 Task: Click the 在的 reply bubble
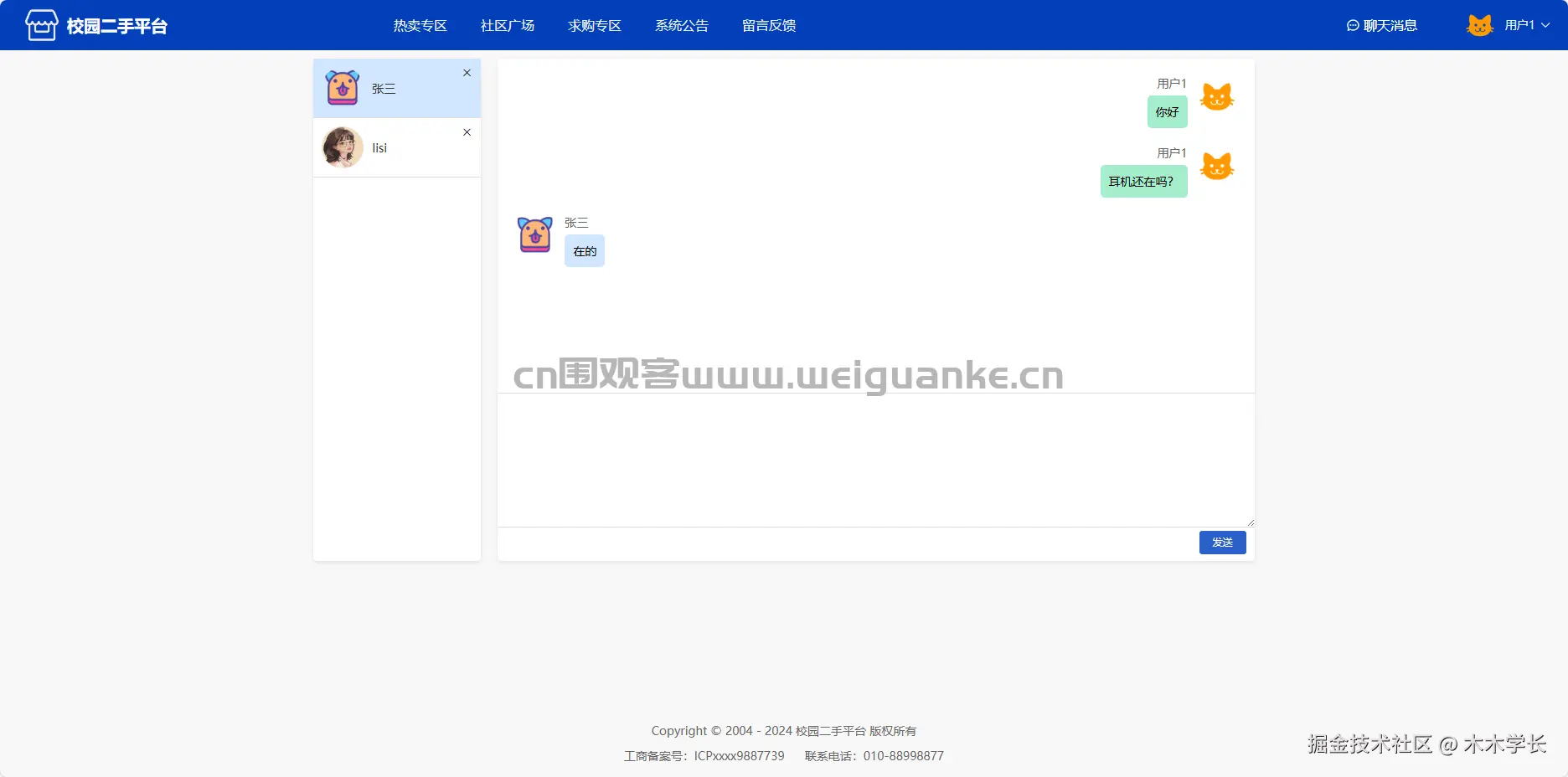pos(585,251)
